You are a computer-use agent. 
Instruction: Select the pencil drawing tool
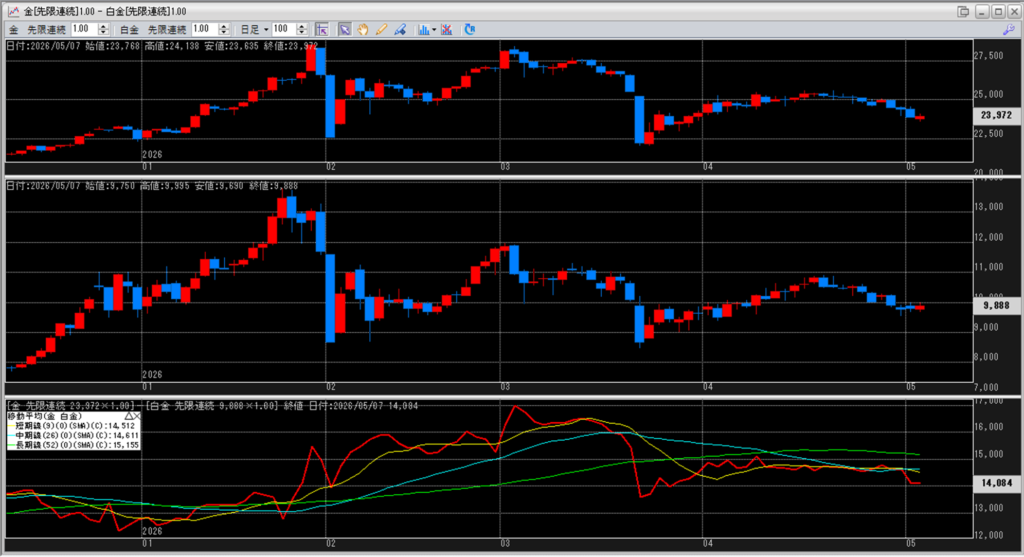pos(381,29)
